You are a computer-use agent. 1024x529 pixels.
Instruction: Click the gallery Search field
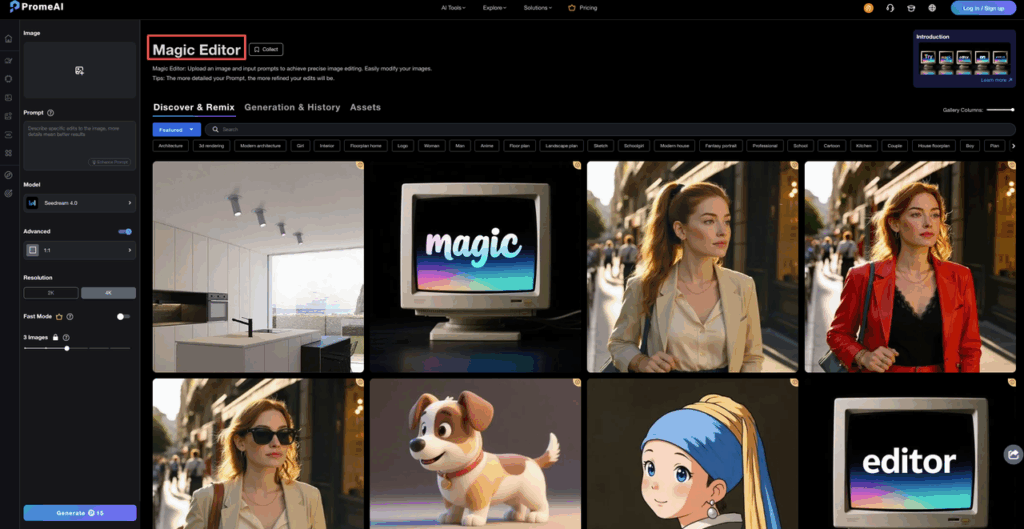[610, 129]
